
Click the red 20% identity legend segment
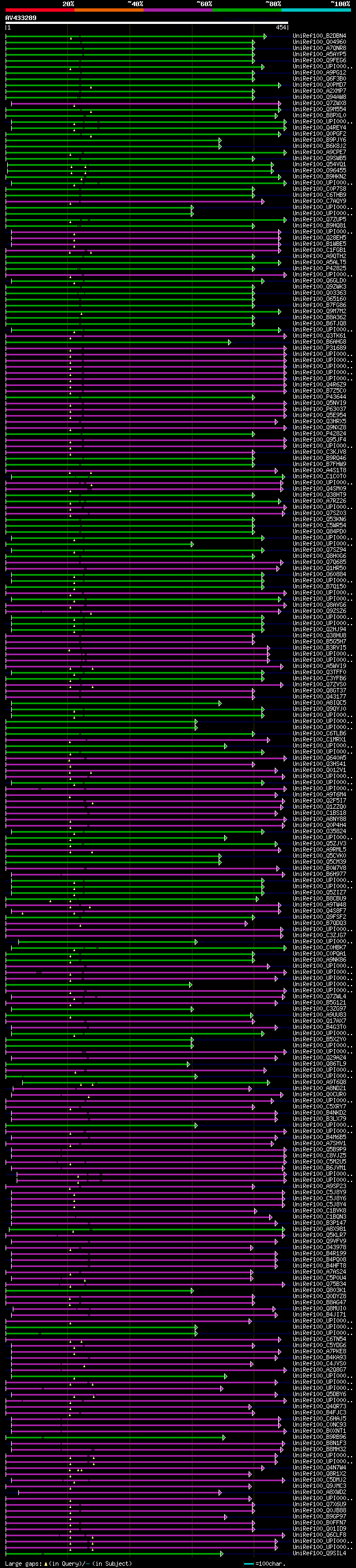pyautogui.click(x=40, y=10)
